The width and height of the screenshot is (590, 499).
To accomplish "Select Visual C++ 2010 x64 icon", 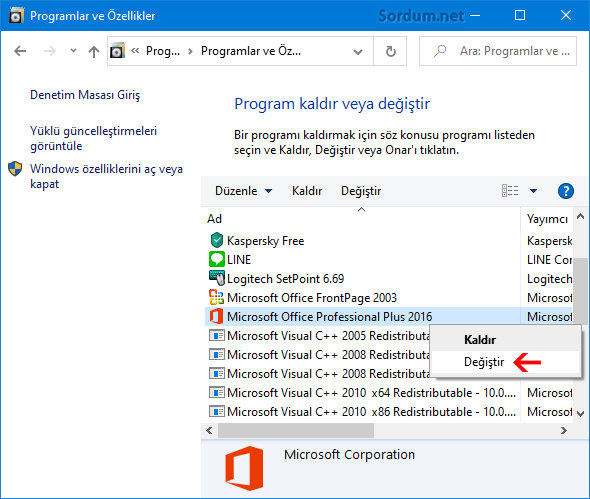I will point(217,393).
